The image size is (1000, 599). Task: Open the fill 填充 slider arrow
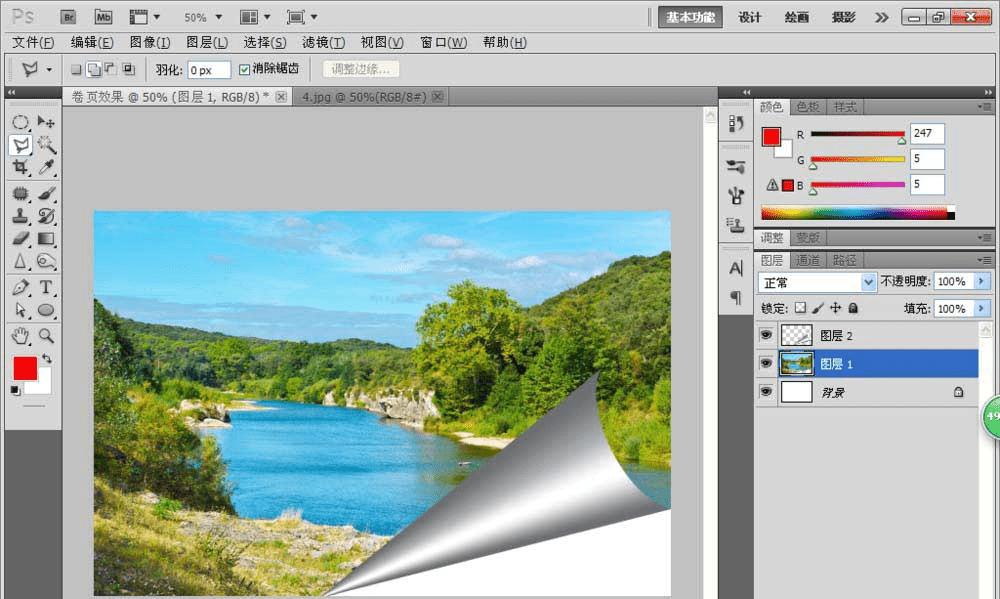982,309
